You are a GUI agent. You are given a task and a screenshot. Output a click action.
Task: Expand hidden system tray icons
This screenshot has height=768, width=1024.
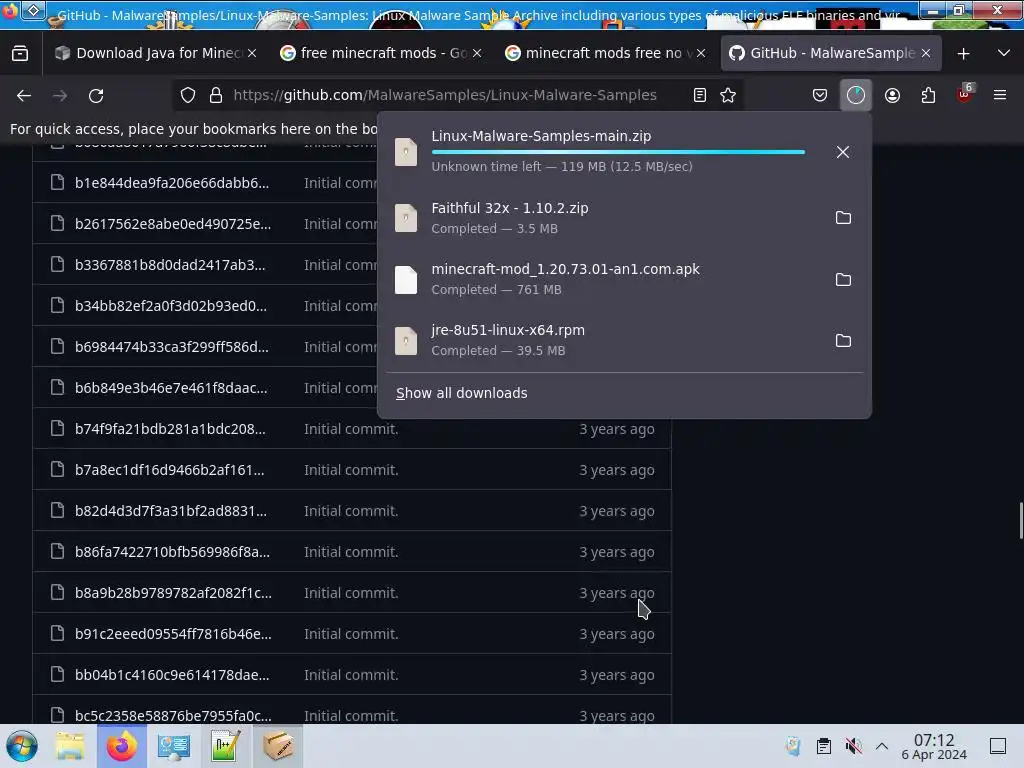[x=882, y=746]
